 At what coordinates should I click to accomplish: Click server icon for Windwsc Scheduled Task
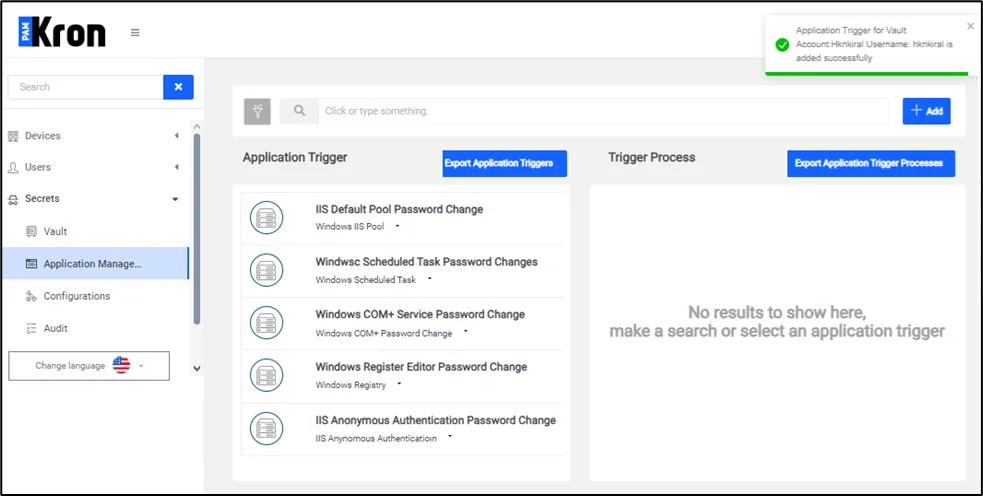[x=266, y=271]
